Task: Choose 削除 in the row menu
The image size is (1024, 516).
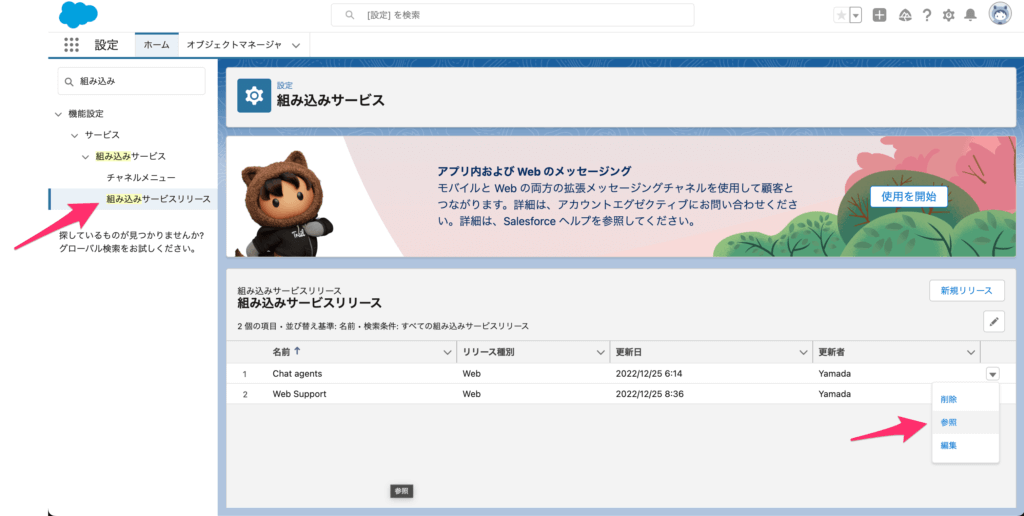Action: pyautogui.click(x=949, y=399)
